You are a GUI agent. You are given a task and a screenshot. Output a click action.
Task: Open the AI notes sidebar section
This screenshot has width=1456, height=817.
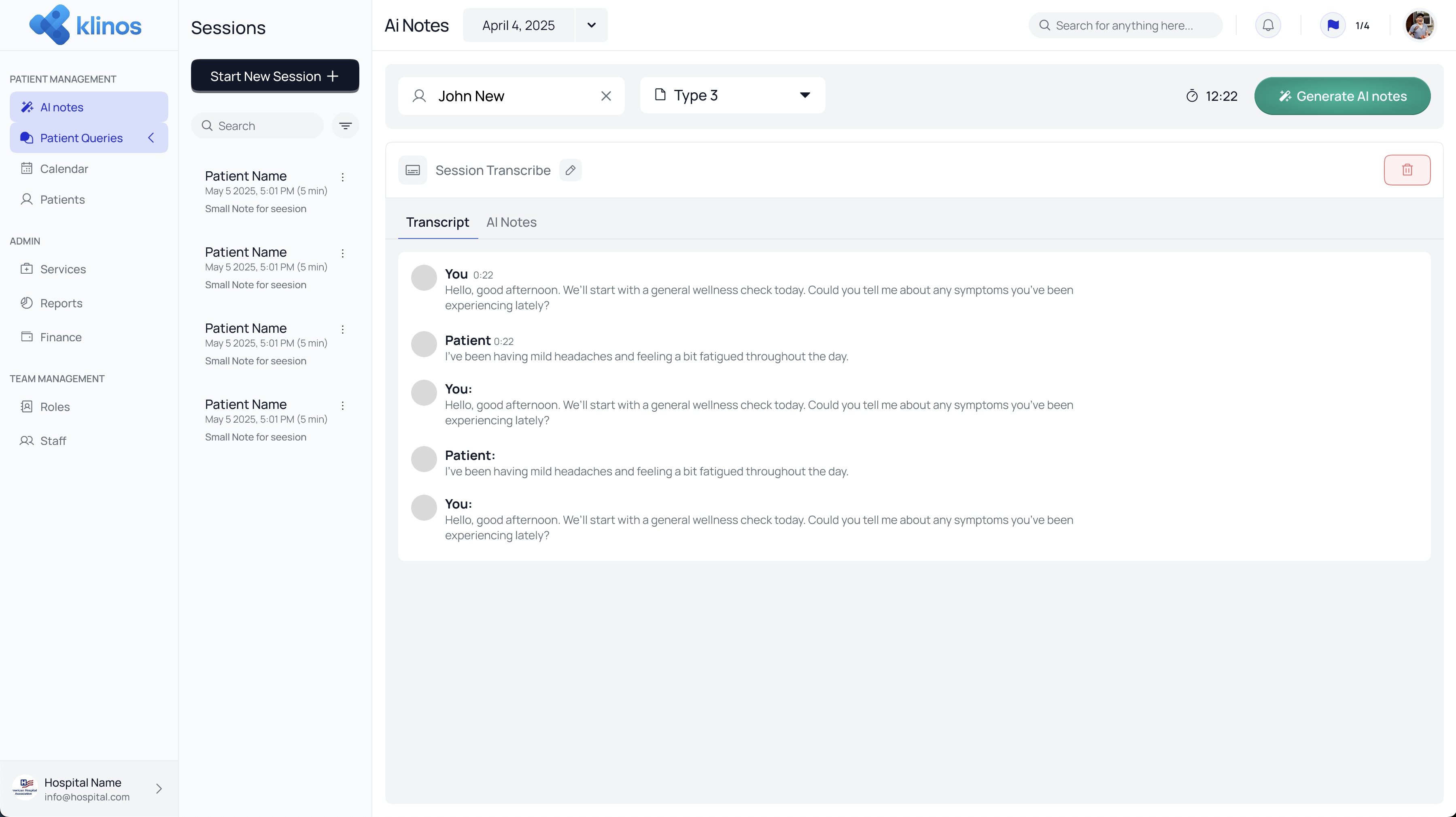(x=62, y=107)
